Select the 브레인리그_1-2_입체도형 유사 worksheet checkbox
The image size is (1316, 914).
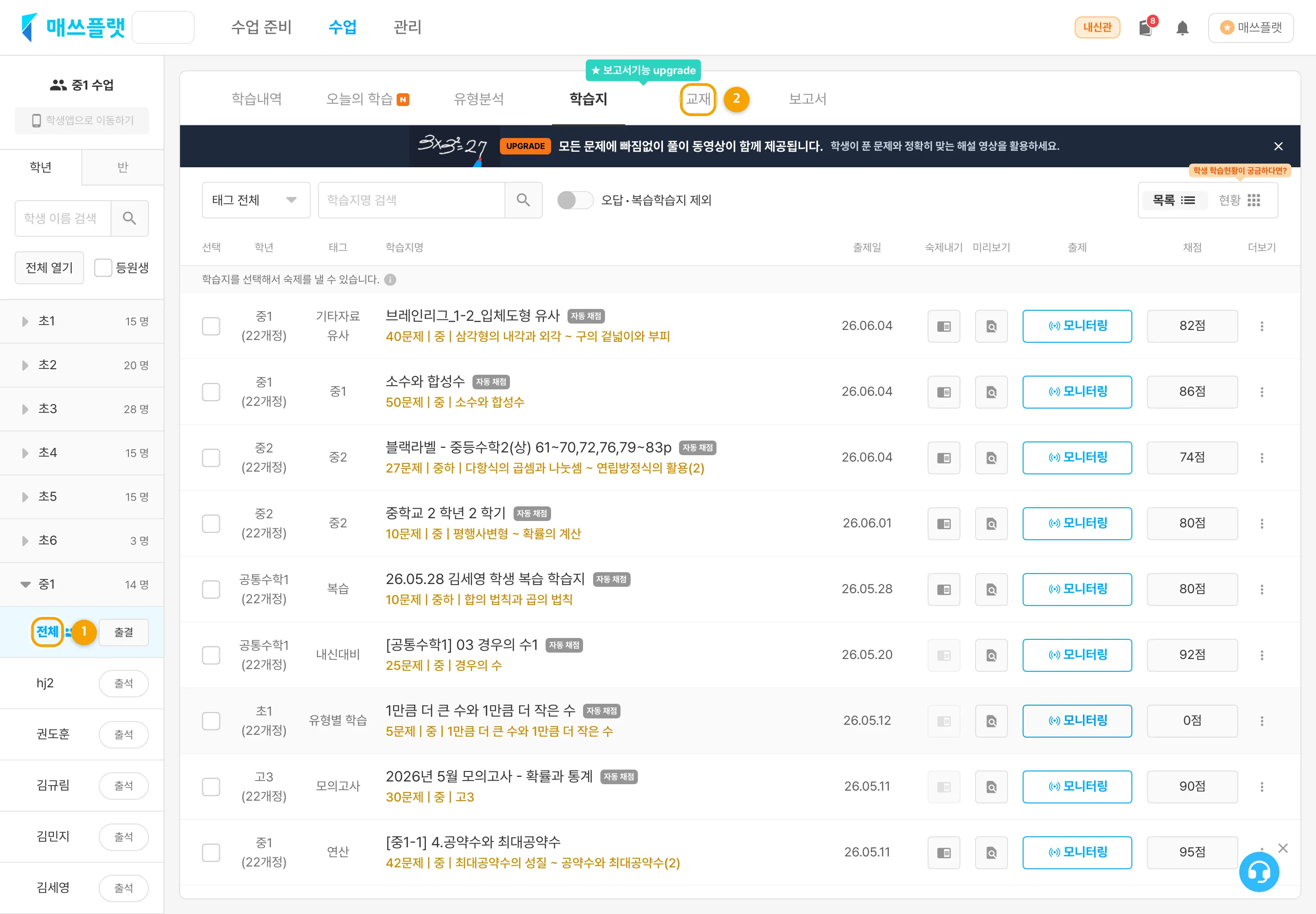pos(211,326)
